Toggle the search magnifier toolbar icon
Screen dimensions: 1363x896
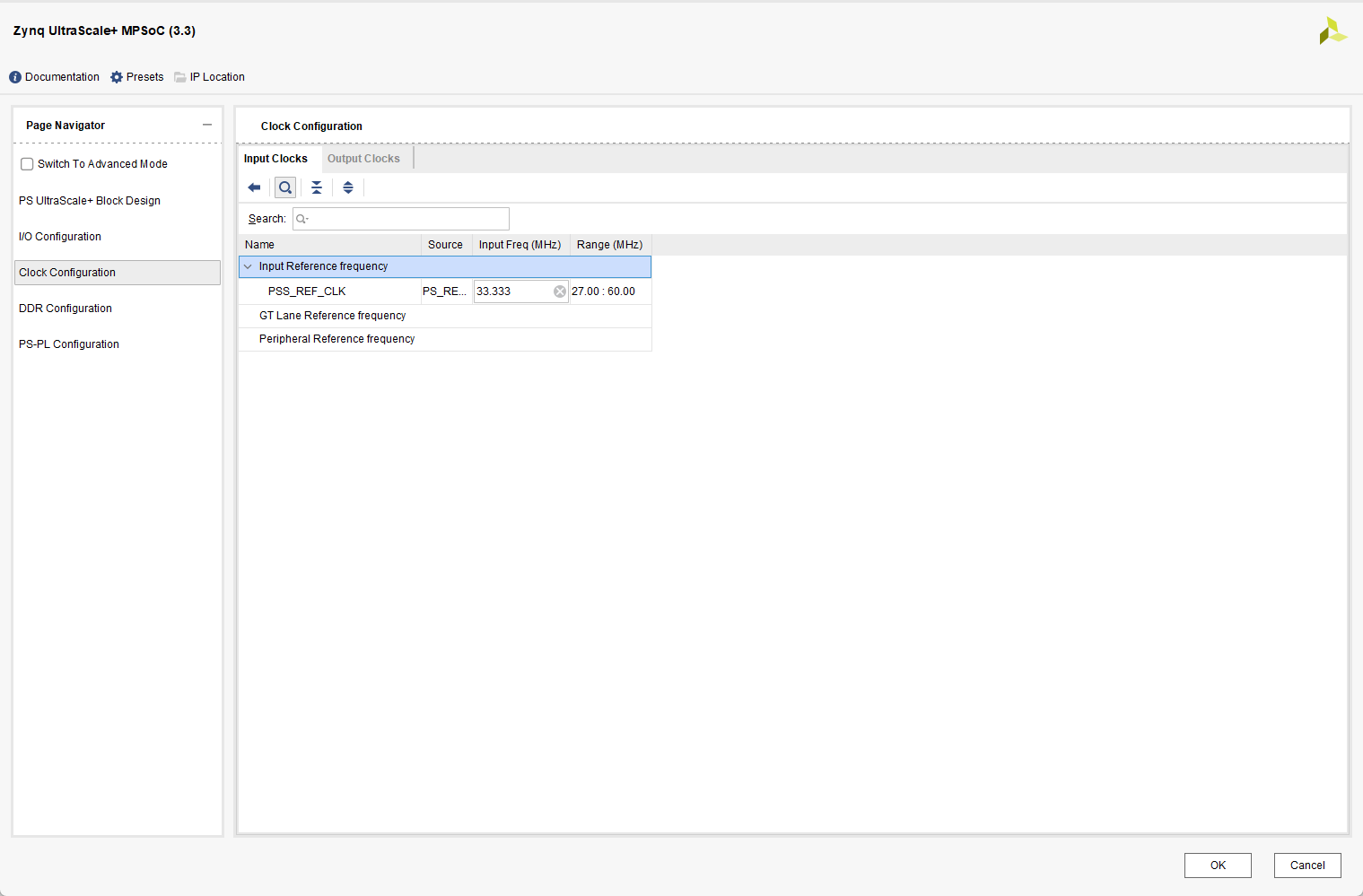(x=285, y=187)
